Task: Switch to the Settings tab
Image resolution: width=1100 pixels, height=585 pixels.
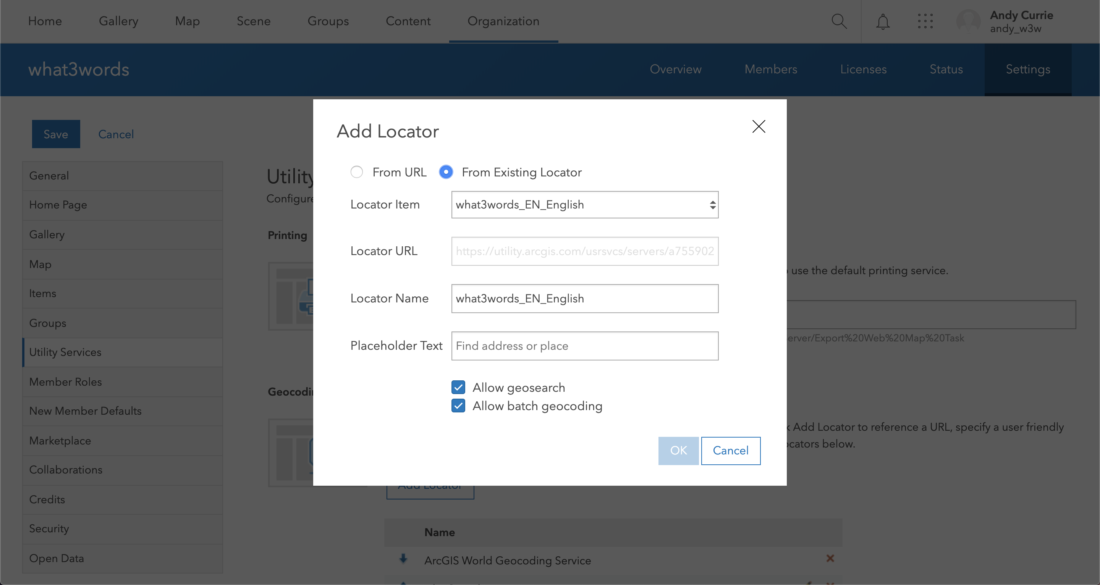Action: coord(1028,69)
